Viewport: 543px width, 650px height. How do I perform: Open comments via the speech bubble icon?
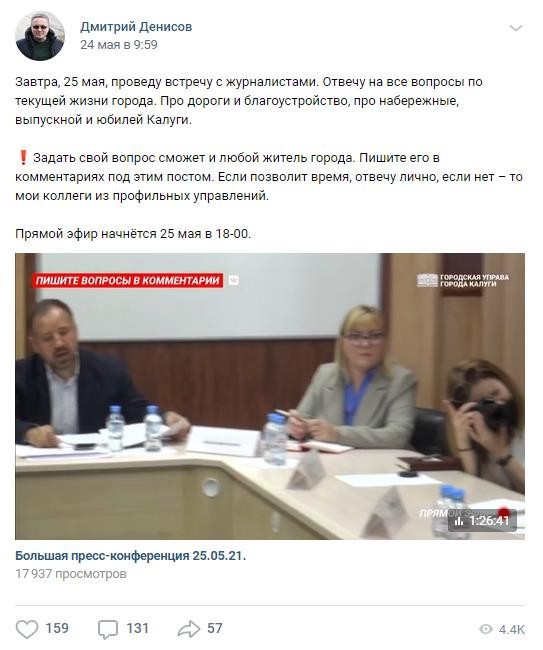pos(108,629)
